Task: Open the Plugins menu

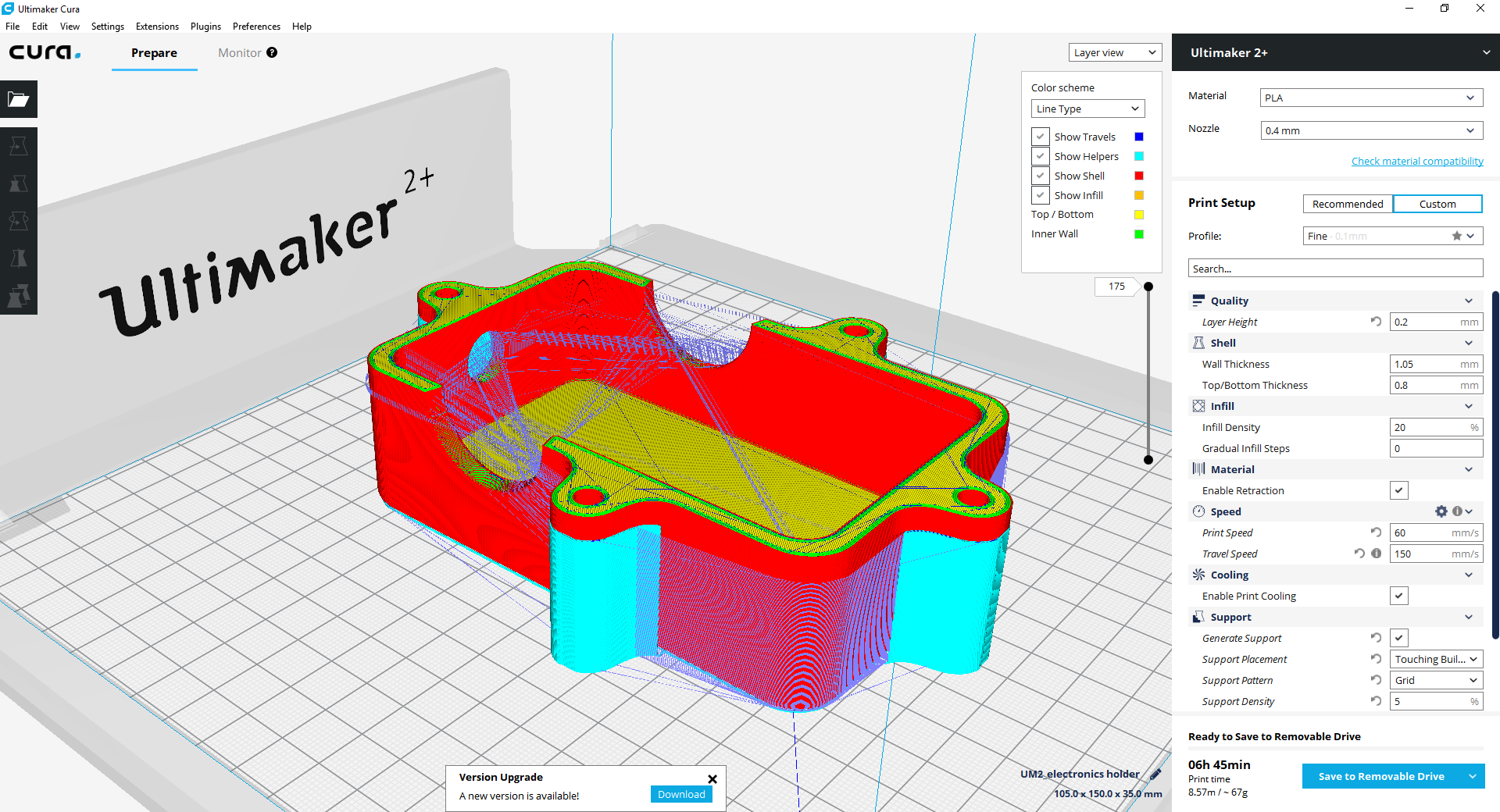Action: tap(205, 26)
